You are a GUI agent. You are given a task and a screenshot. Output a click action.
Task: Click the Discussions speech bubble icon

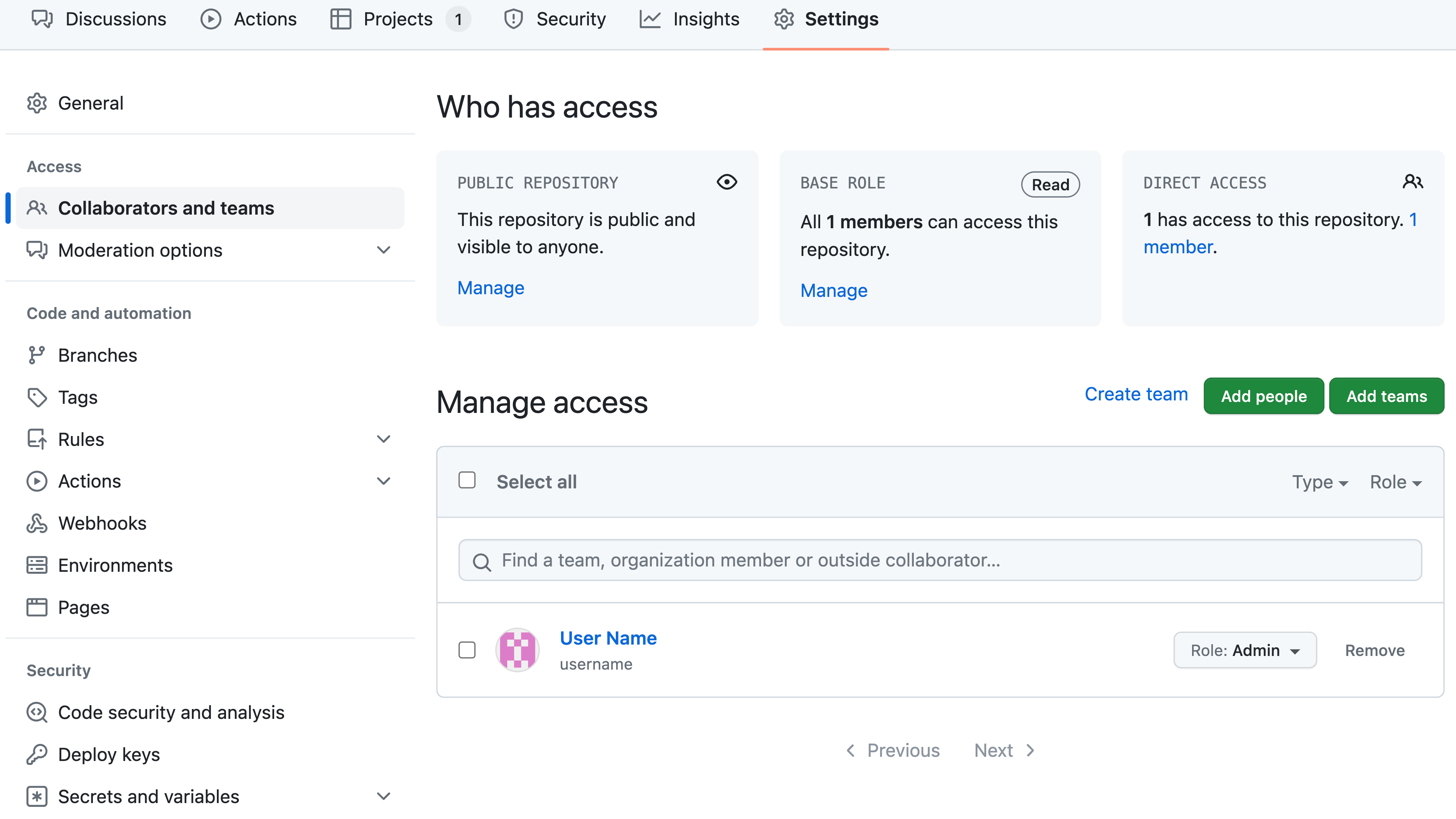[42, 19]
